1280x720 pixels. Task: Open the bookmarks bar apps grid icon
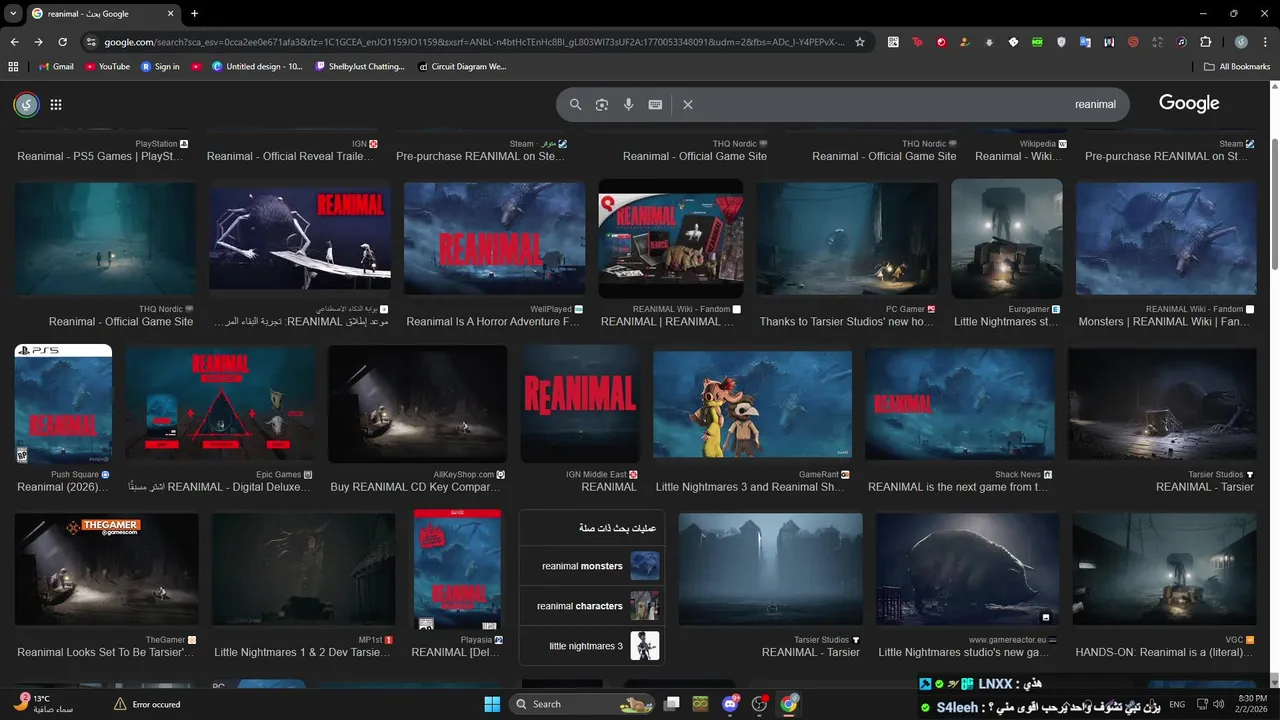[14, 66]
